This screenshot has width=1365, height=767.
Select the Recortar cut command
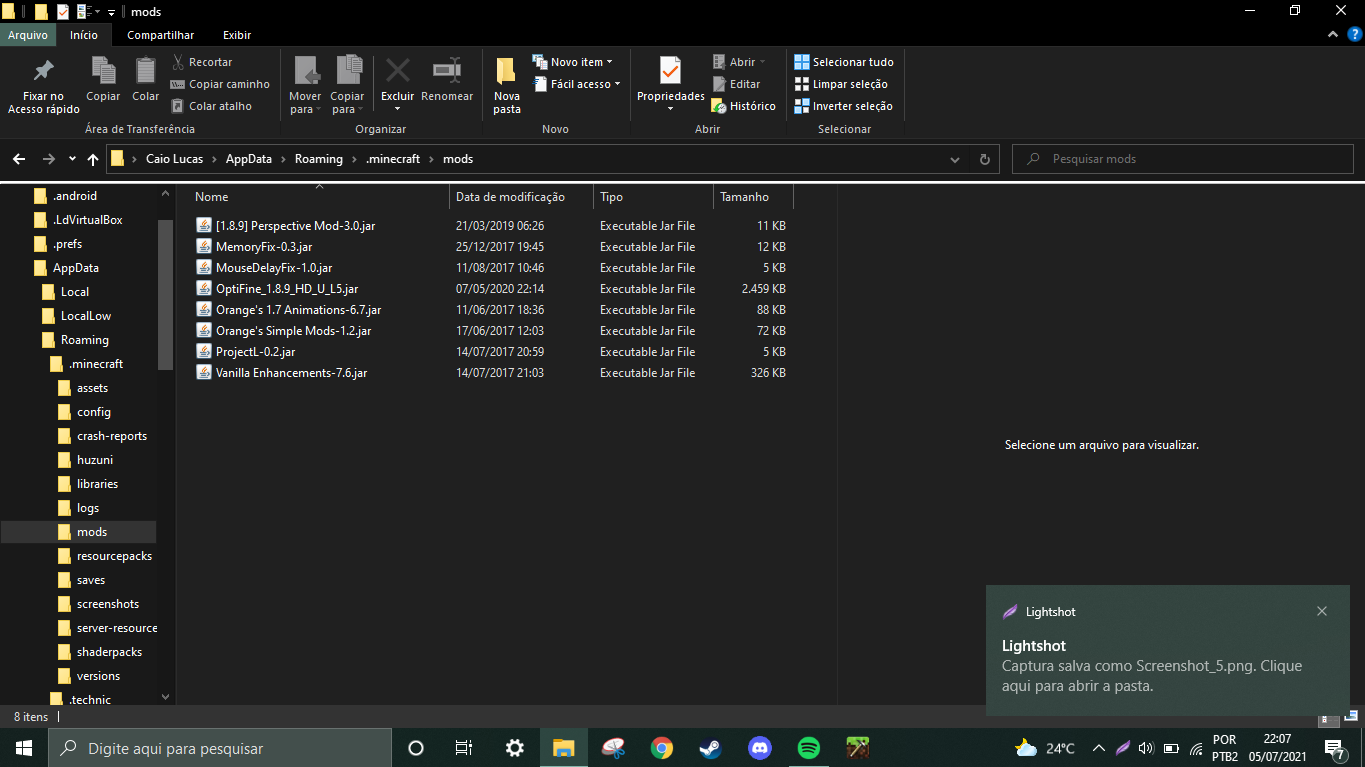coord(202,62)
